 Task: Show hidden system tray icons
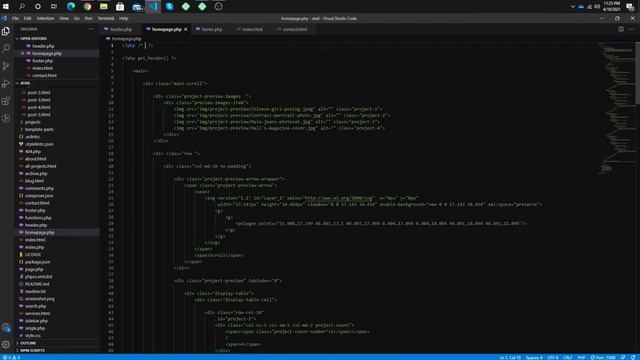tap(572, 7)
